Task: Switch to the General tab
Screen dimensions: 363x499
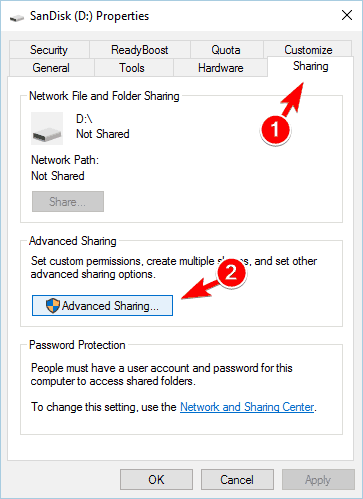Action: (51, 68)
